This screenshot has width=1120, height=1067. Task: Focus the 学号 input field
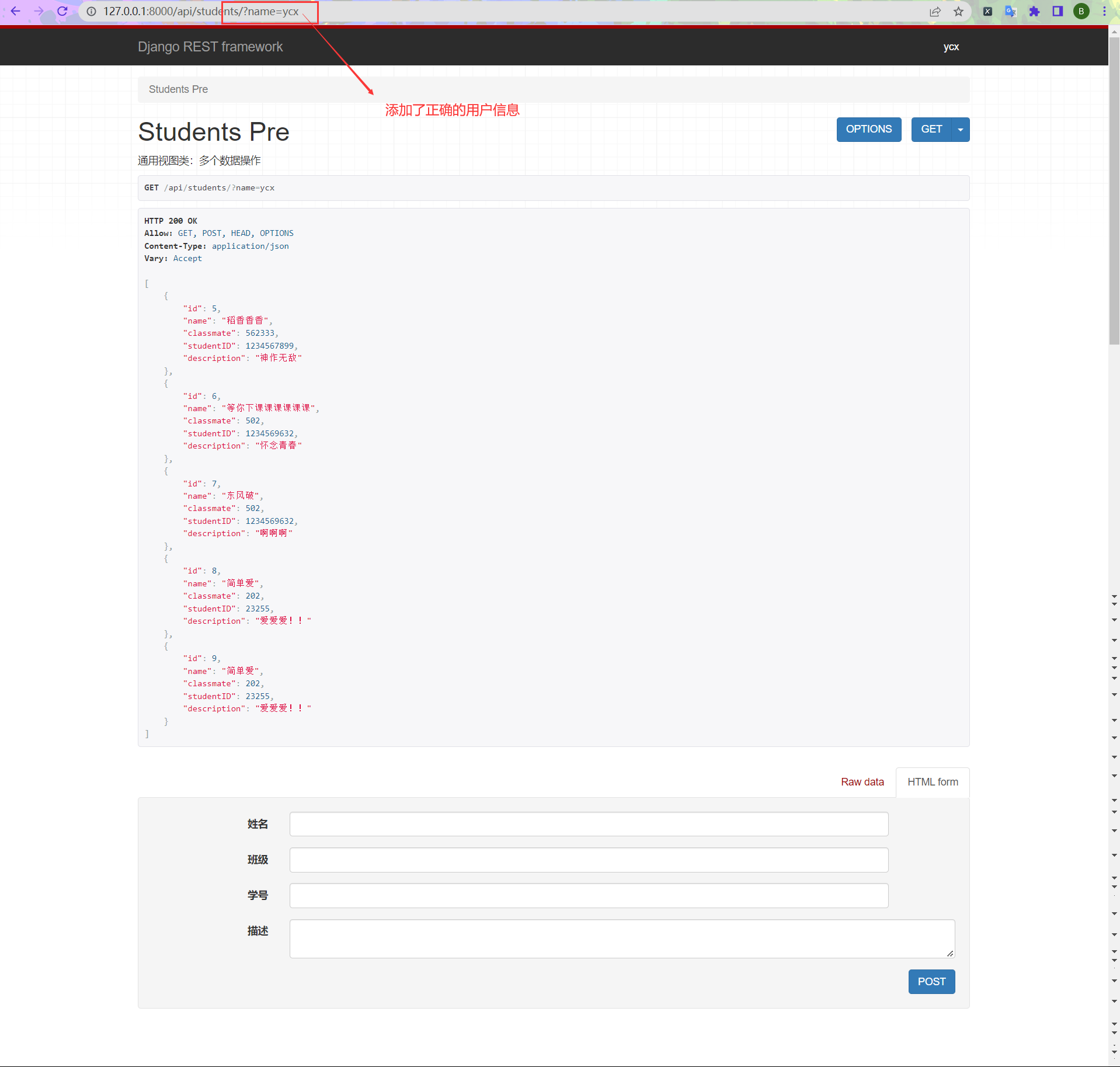589,895
